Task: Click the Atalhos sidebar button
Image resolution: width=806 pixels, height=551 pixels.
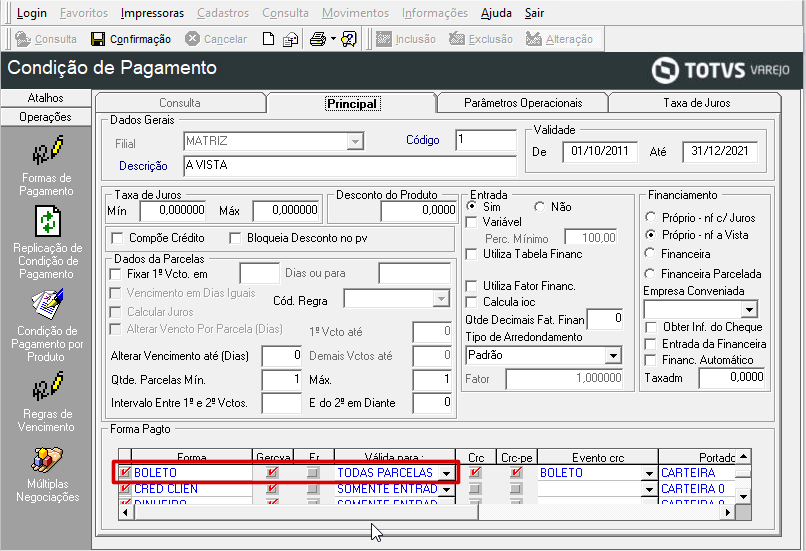Action: click(x=46, y=98)
